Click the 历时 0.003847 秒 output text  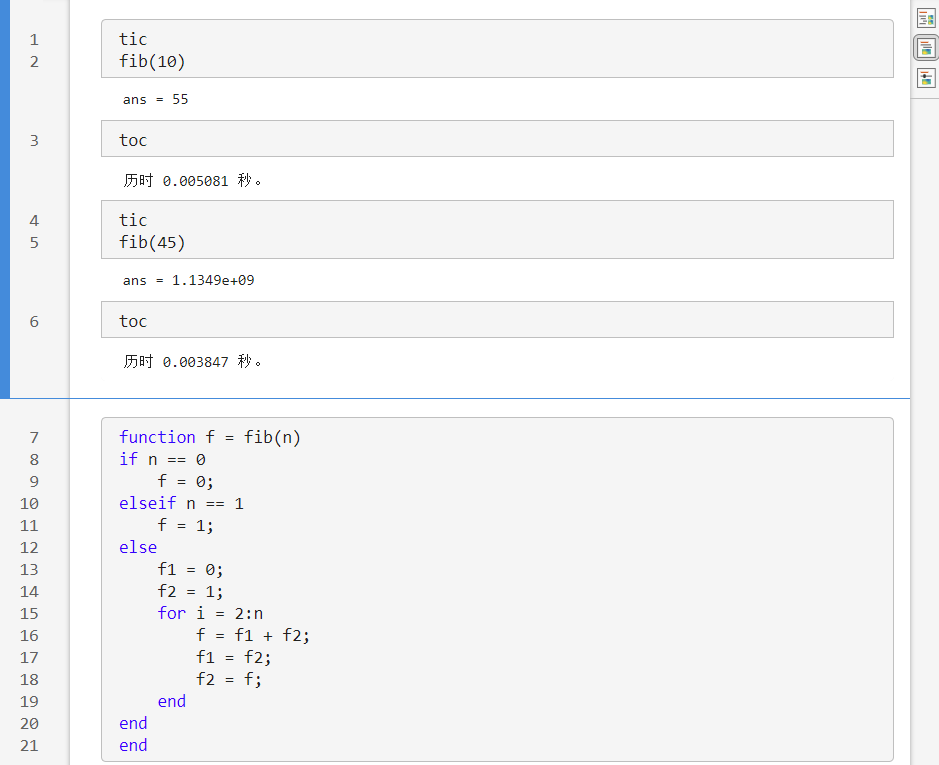[x=193, y=361]
